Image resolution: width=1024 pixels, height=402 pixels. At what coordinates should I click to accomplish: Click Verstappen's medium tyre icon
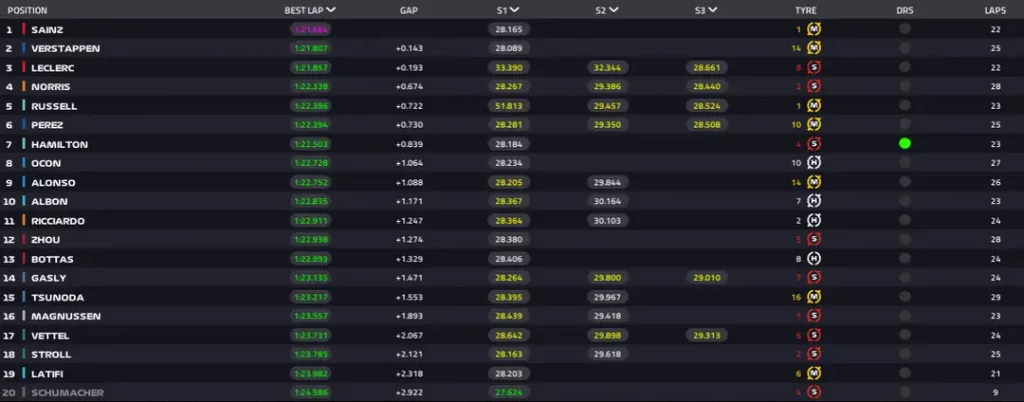click(x=814, y=48)
